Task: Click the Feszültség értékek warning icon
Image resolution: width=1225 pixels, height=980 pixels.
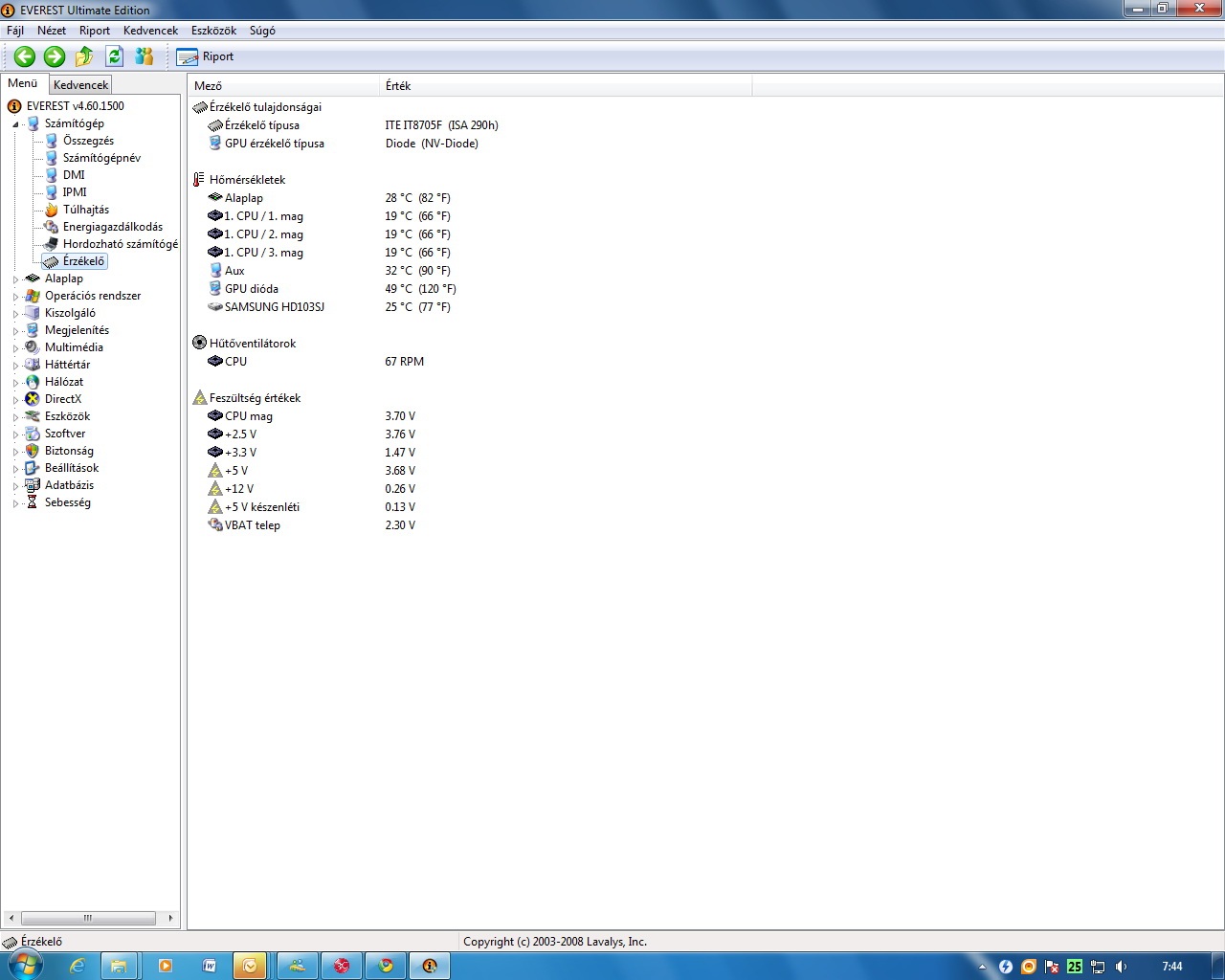Action: point(199,397)
